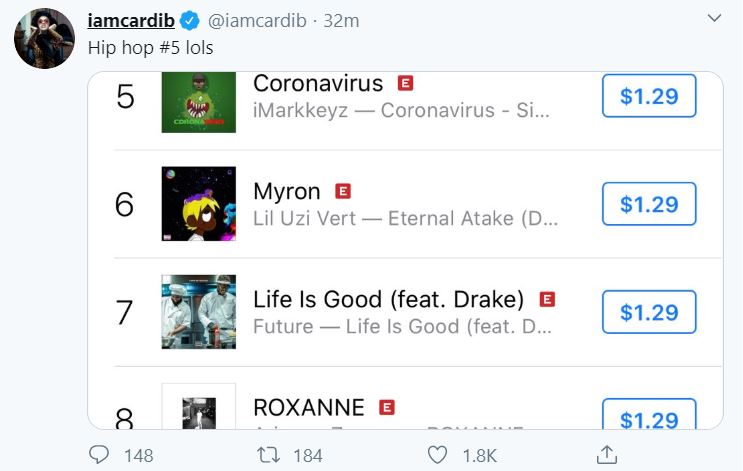
Task: Click the $1.29 price for ROXANNE
Action: click(x=649, y=415)
